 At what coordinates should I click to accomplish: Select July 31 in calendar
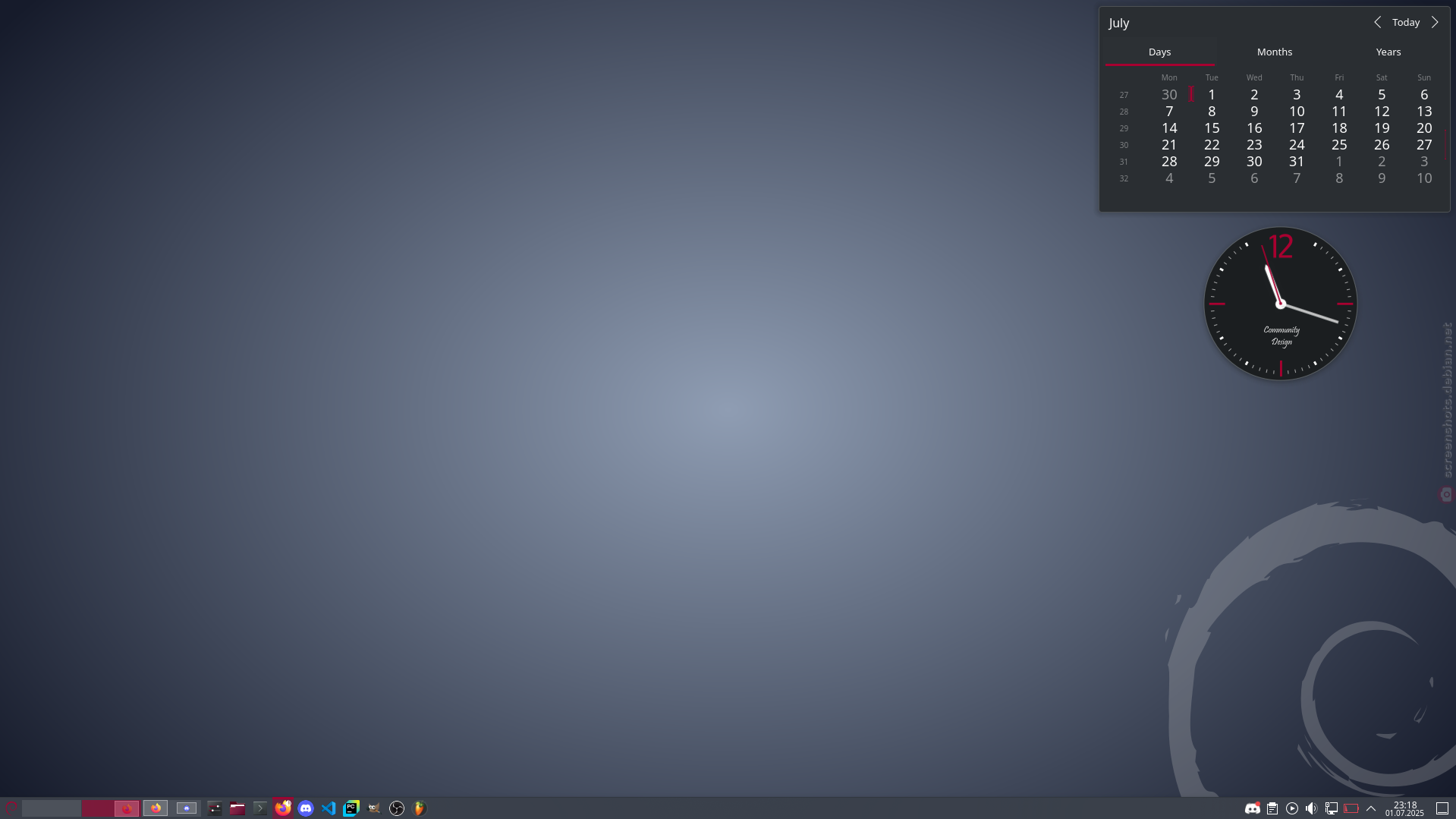coord(1297,162)
